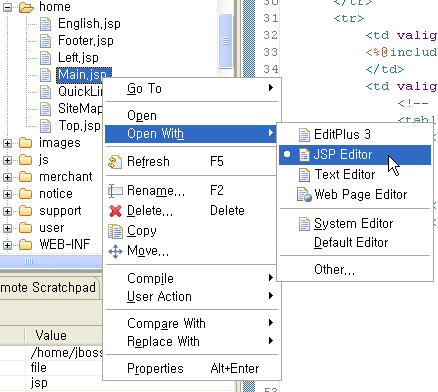This screenshot has height=392, width=438.
Task: Click the Footer.jsp file icon
Action: tap(46, 41)
